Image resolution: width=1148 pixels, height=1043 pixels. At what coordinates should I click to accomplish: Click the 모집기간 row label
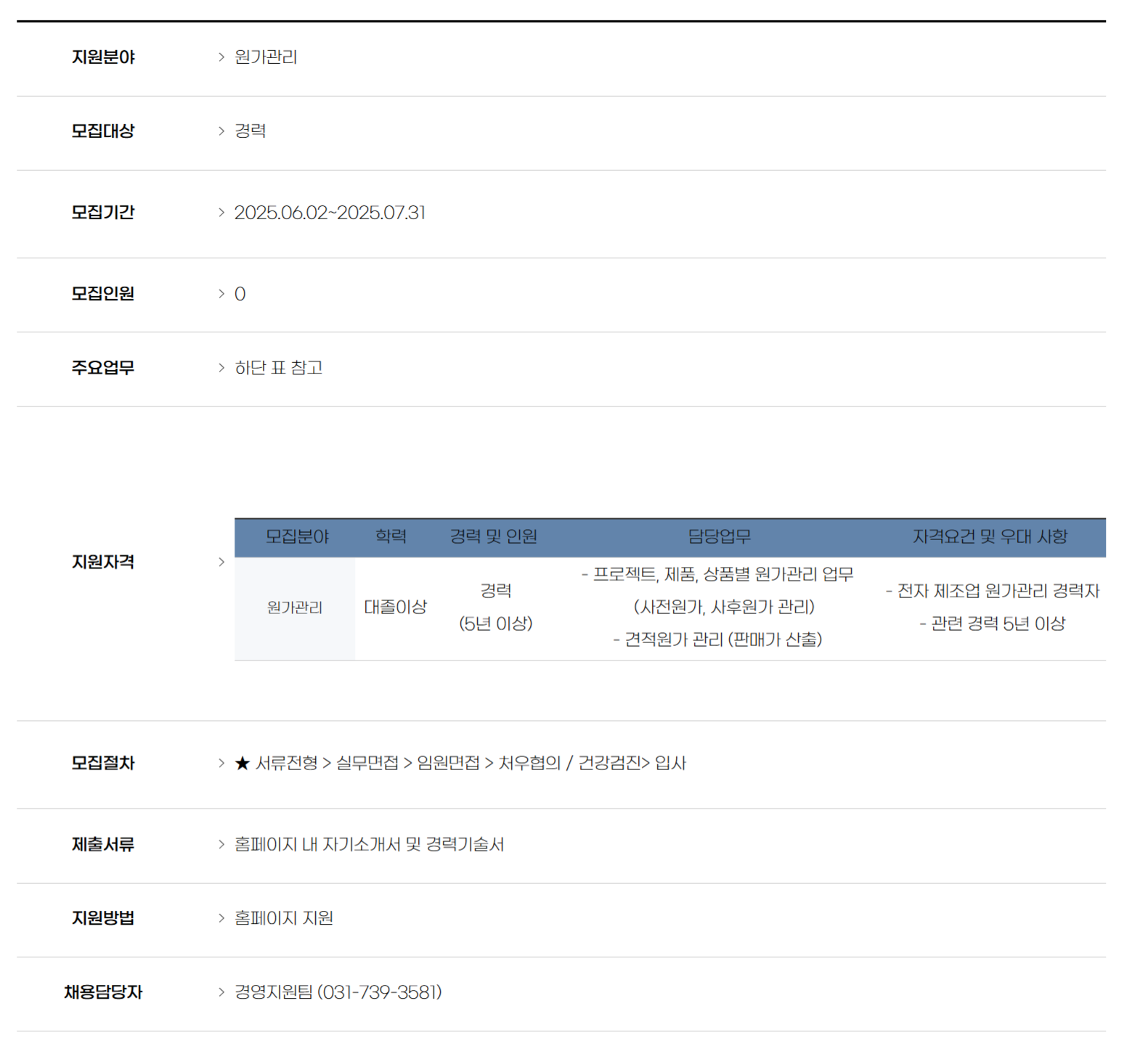click(103, 213)
